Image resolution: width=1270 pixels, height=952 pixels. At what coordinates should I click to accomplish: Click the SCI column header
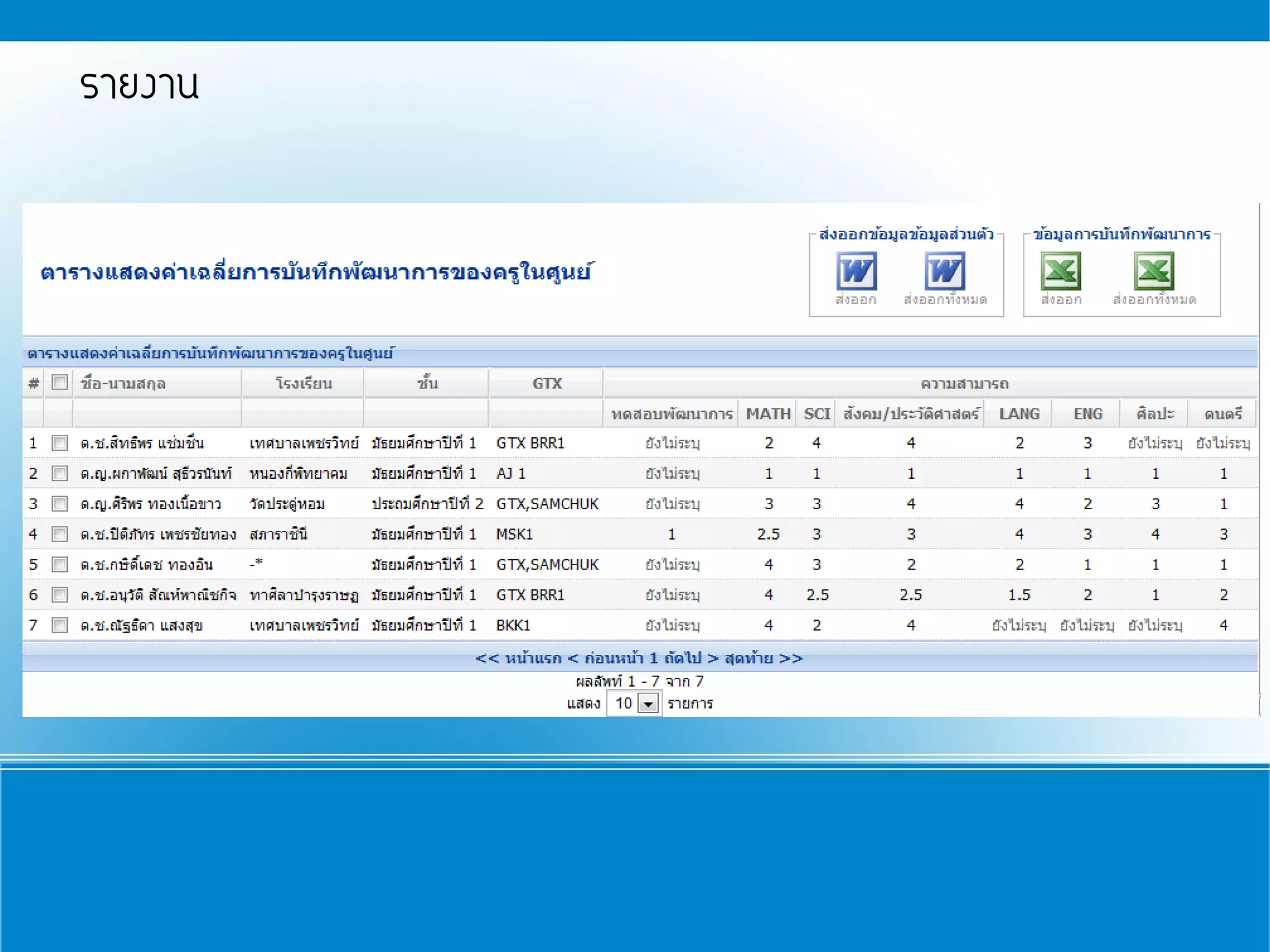(817, 414)
